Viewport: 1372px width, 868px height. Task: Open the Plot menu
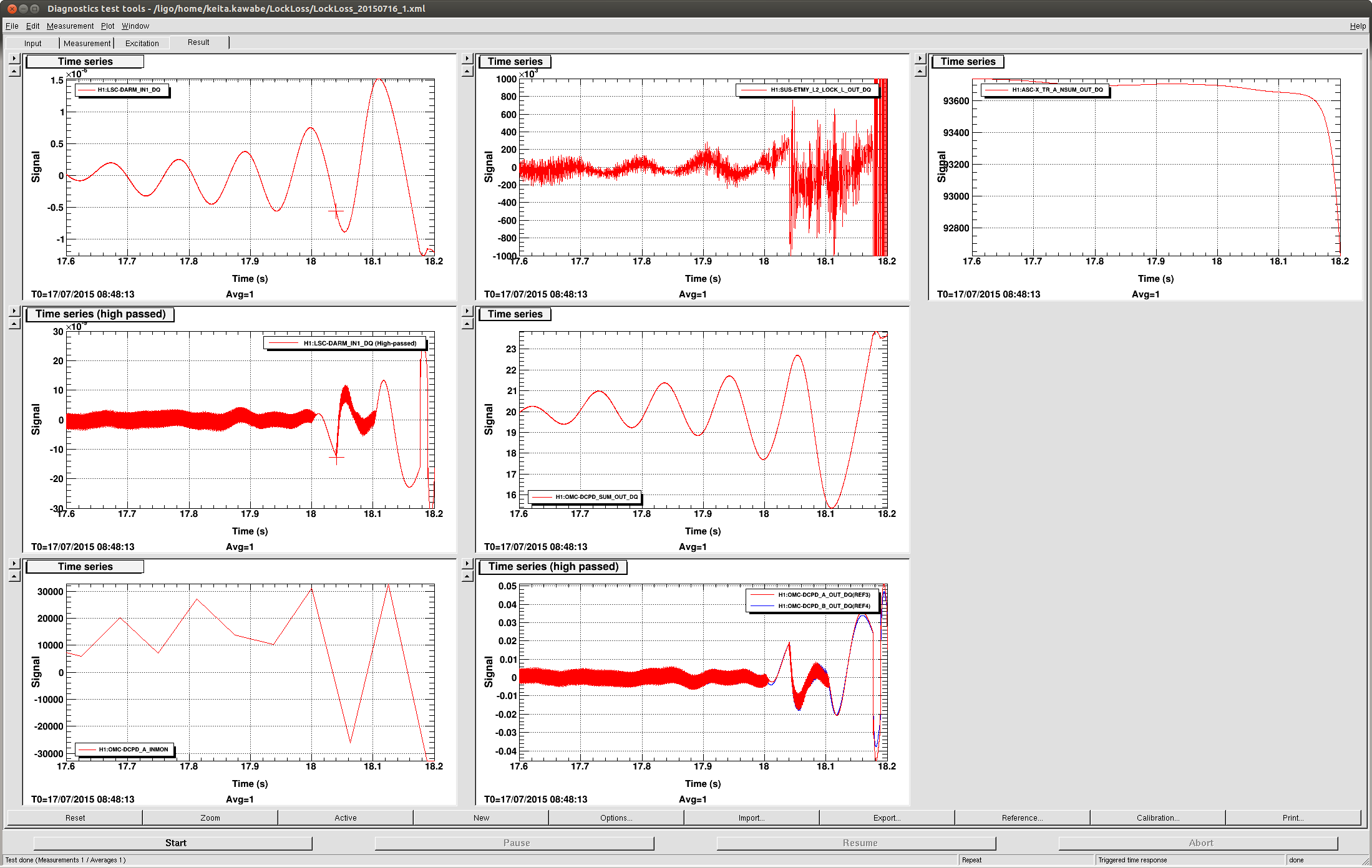107,26
